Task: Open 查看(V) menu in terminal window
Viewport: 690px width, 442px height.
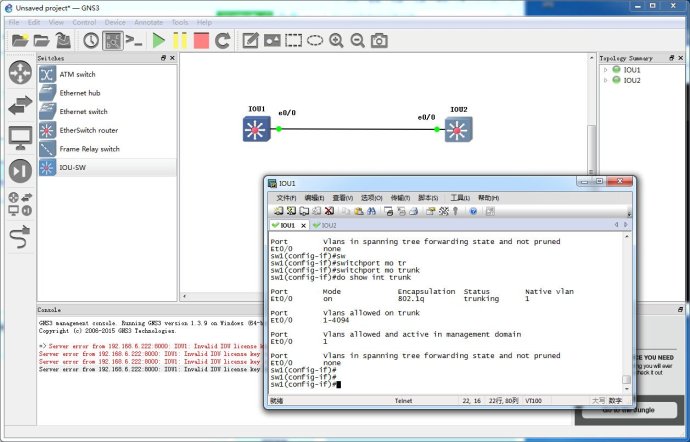Action: pyautogui.click(x=342, y=198)
